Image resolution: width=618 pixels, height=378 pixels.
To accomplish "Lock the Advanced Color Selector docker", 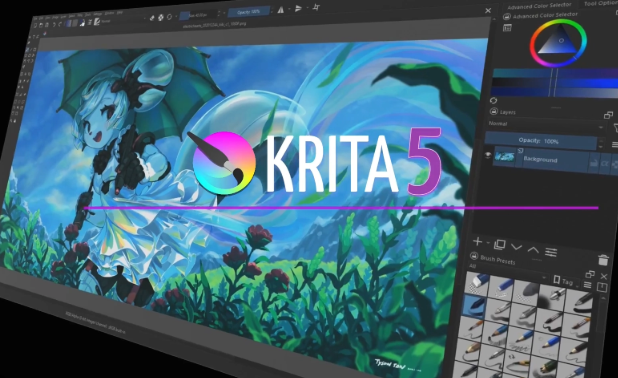I will [x=507, y=17].
